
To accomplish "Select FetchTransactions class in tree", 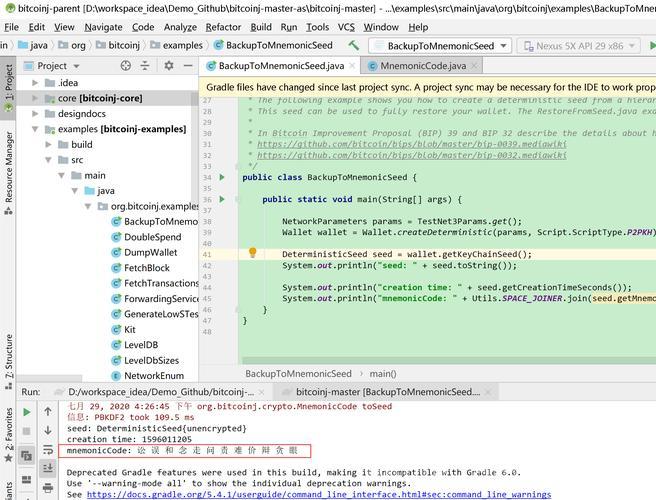I will pos(155,283).
